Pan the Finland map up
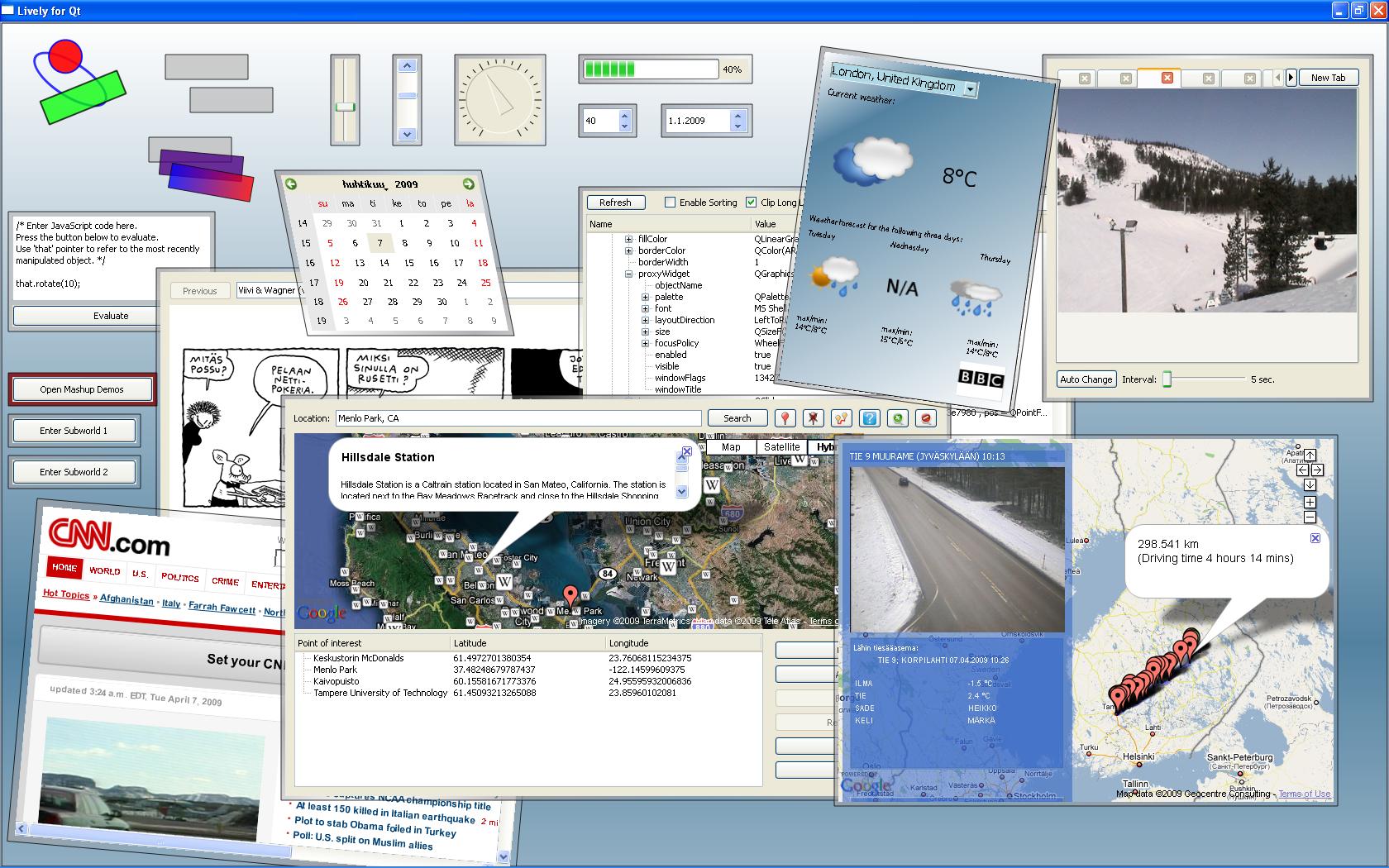The image size is (1389, 868). click(1310, 455)
